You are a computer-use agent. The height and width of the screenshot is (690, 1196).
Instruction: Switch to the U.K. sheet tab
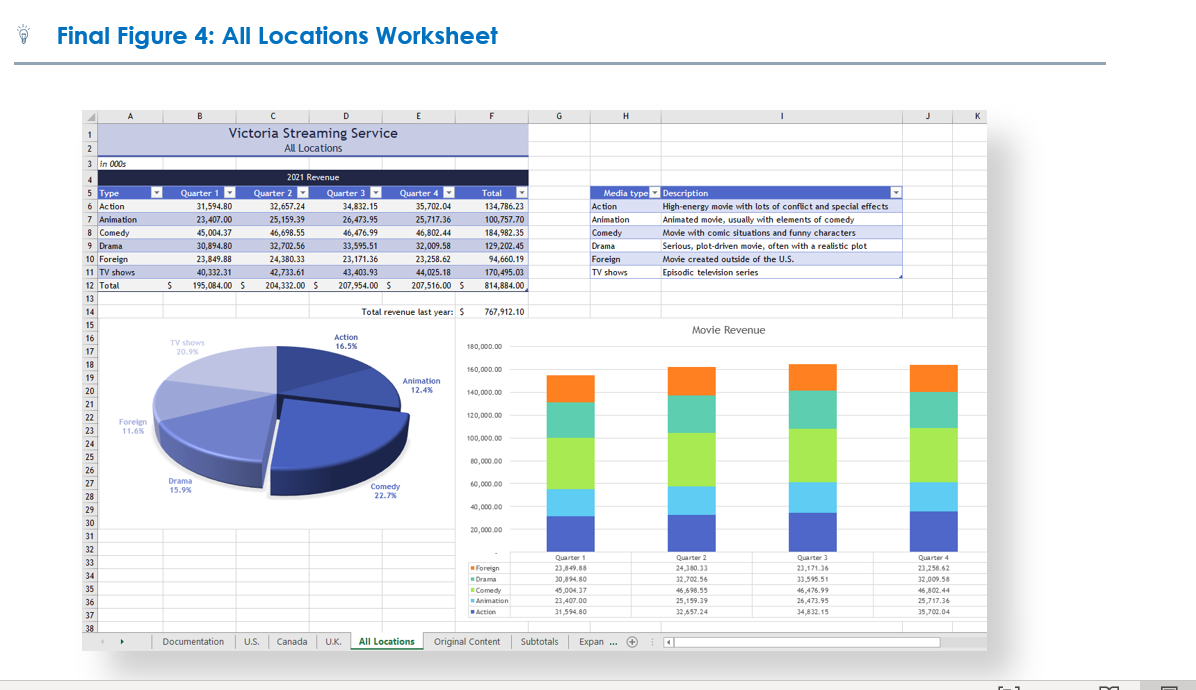tap(333, 642)
